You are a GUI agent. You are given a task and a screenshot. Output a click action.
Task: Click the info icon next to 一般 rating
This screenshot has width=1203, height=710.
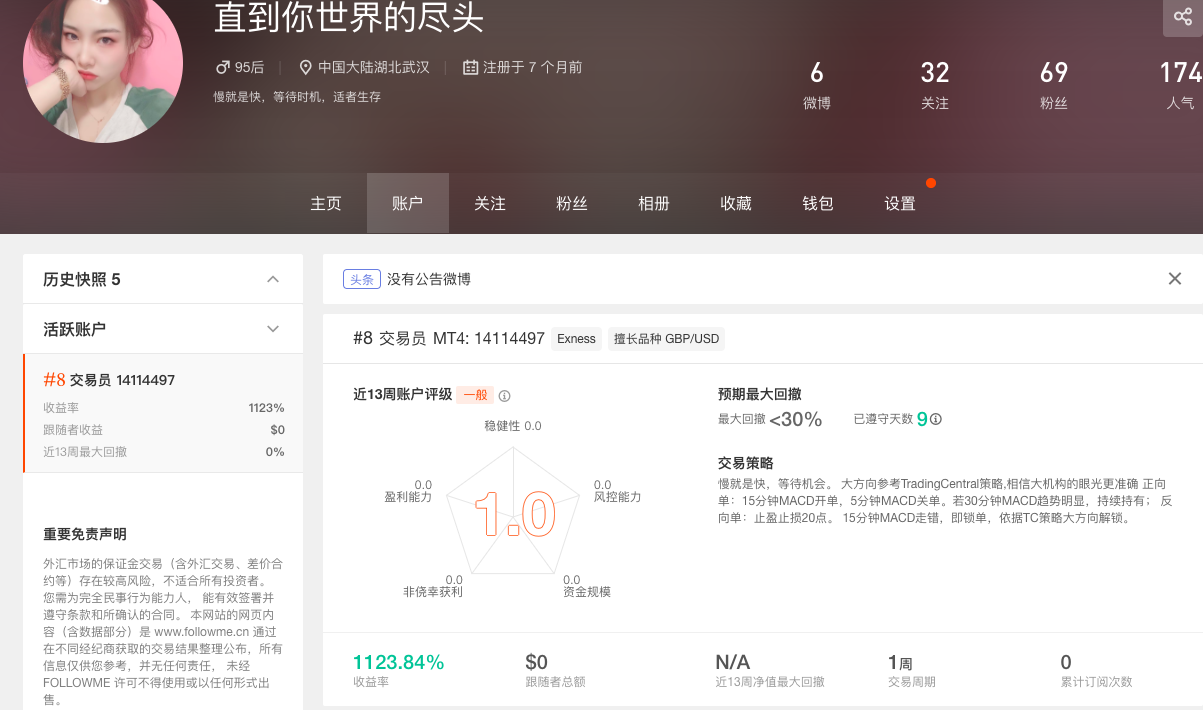505,395
